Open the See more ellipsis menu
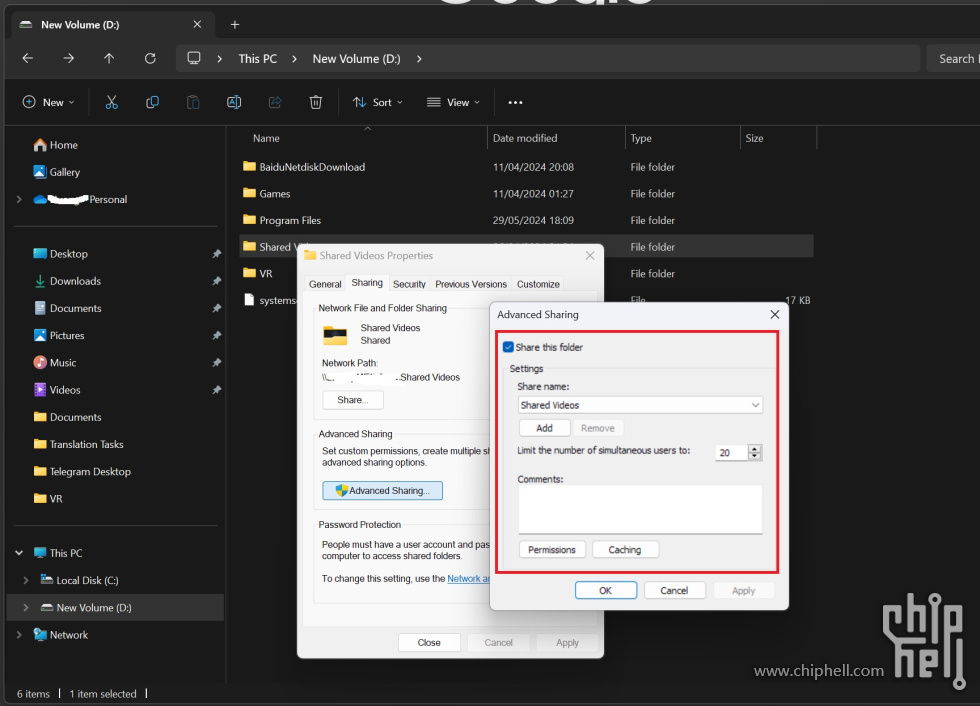 tap(515, 102)
